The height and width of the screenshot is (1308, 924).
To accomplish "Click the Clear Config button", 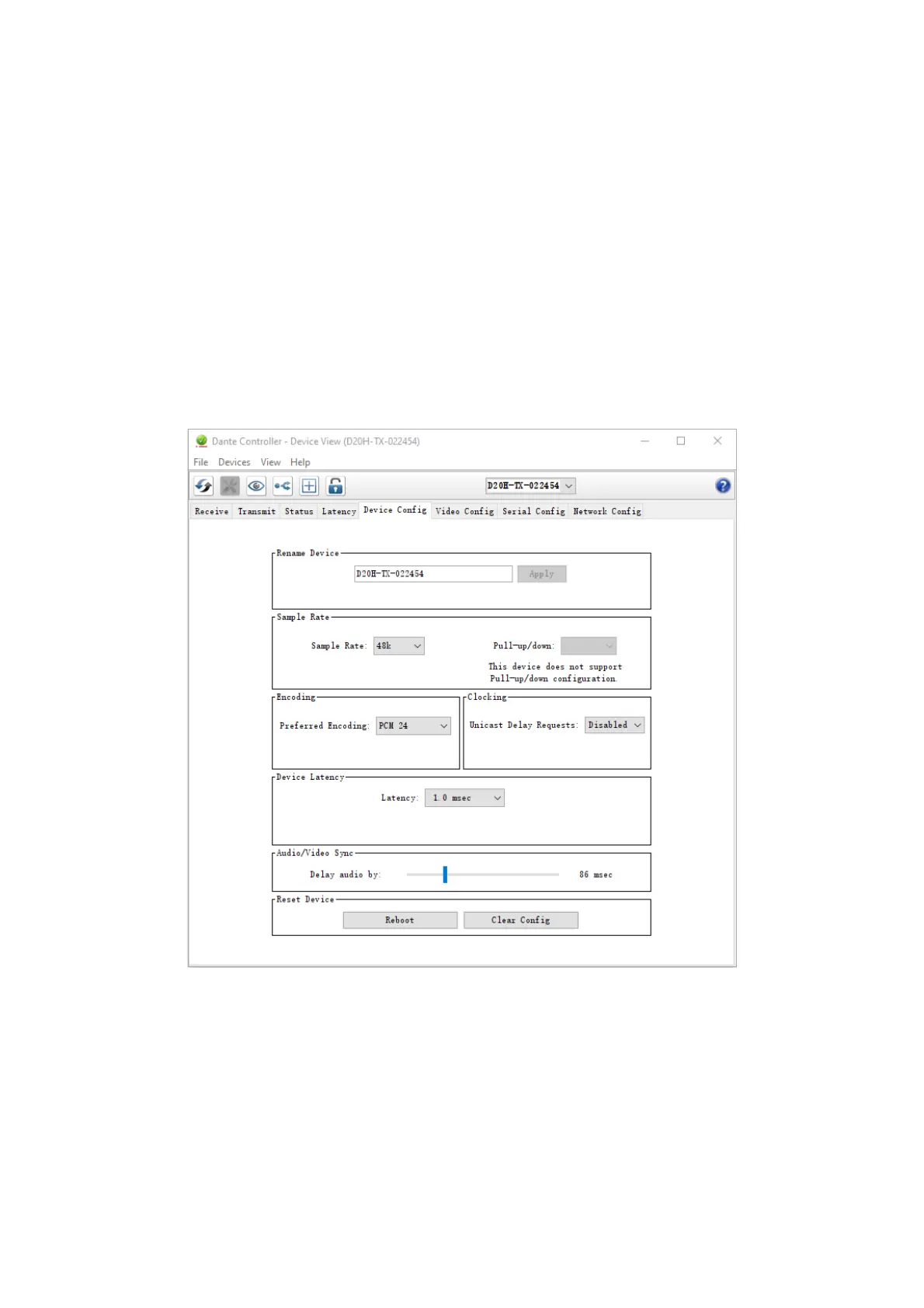I will coord(521,920).
